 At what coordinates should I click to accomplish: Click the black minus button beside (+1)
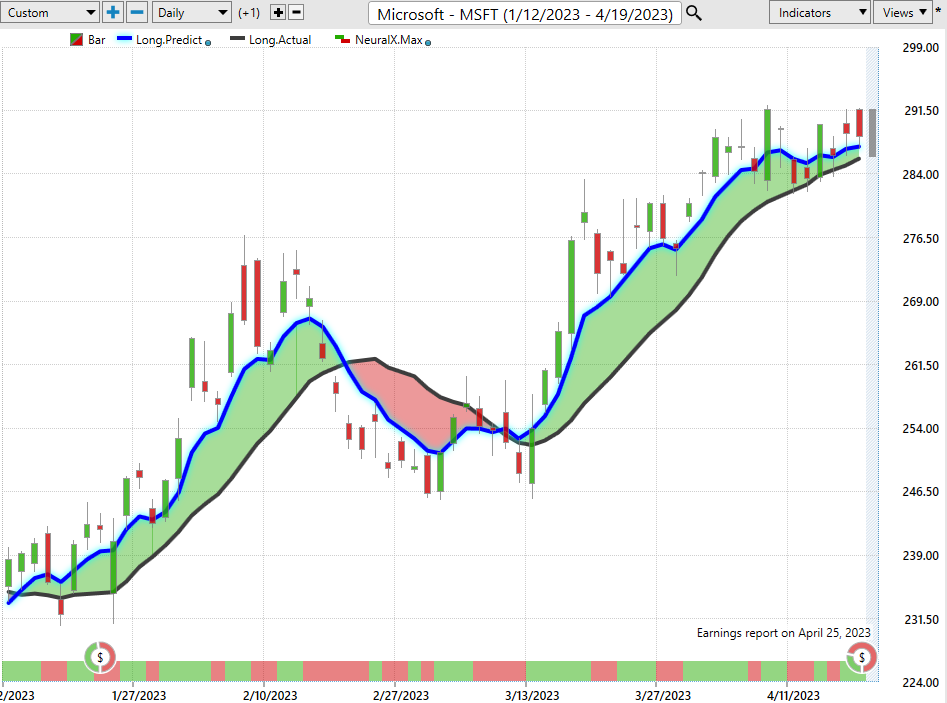tap(297, 13)
